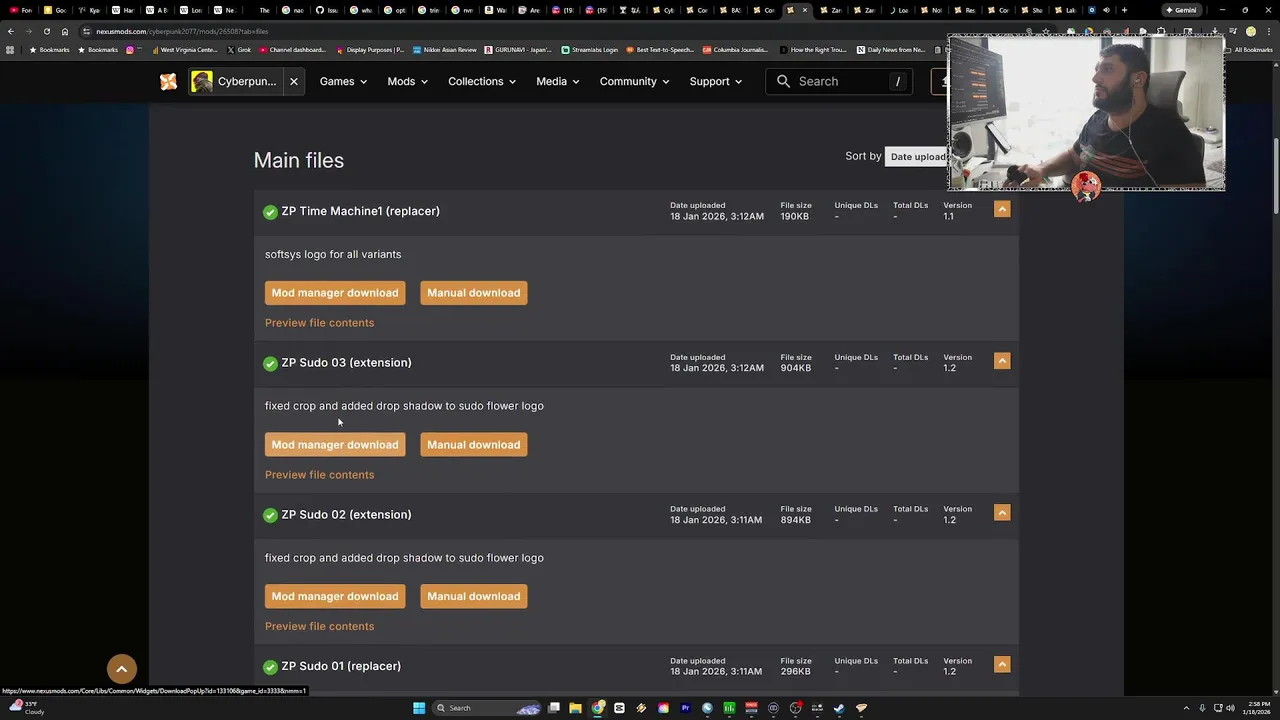Open the Best Text-to-Speech bookmark

tap(660, 50)
